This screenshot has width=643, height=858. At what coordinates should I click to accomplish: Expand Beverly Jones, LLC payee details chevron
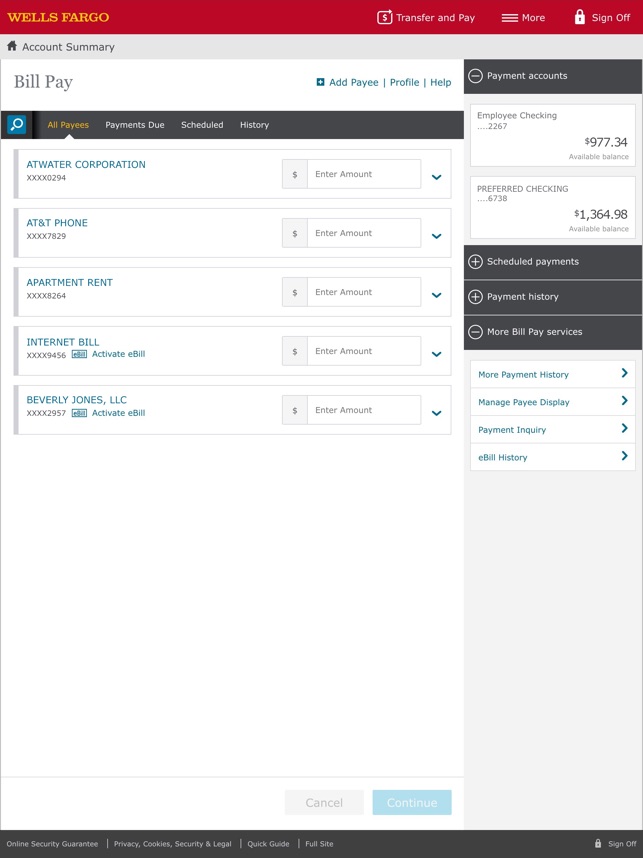(x=436, y=413)
